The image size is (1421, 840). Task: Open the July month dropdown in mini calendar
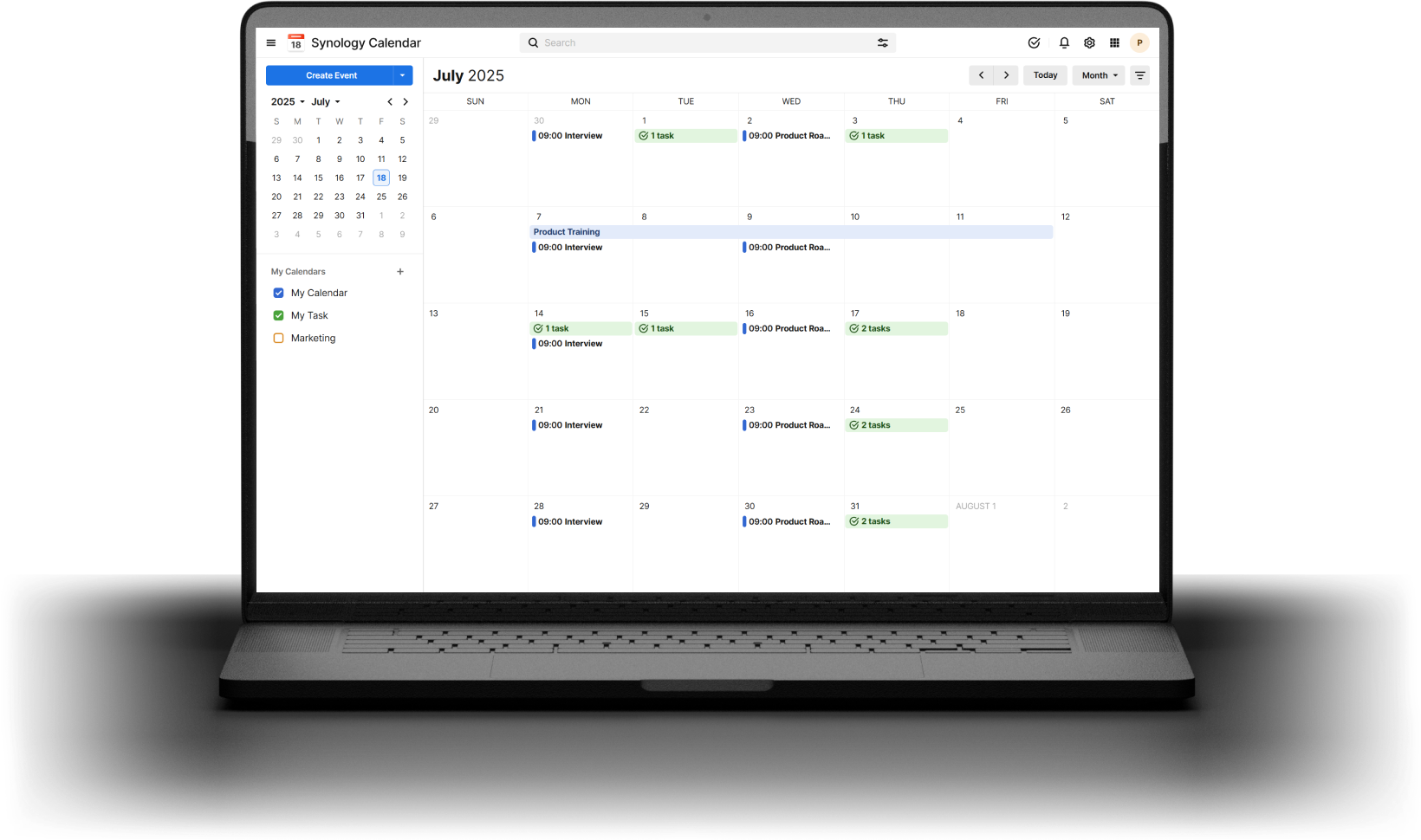click(x=326, y=101)
